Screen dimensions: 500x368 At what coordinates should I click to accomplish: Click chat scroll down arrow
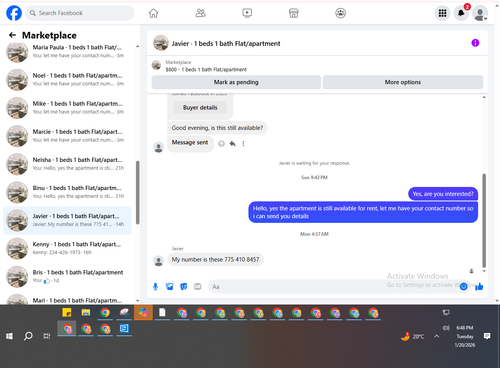(484, 271)
